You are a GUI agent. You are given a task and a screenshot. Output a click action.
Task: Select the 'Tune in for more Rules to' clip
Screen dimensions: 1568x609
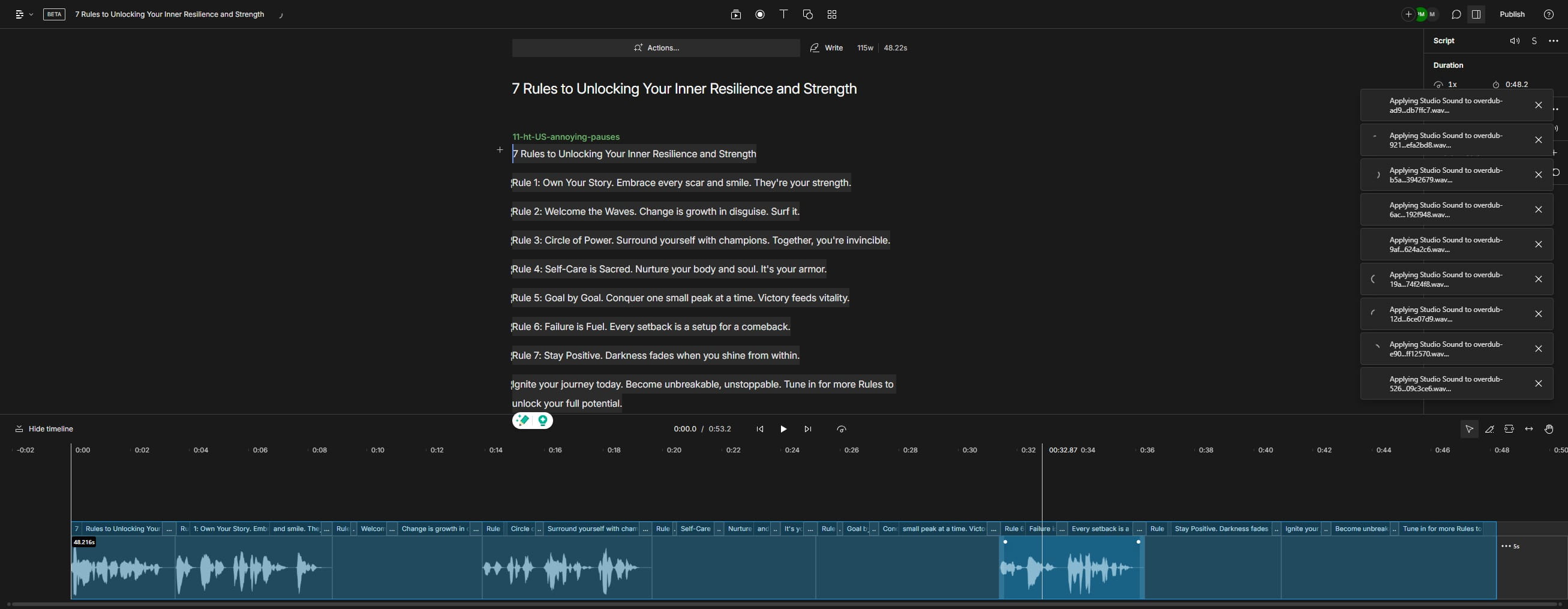click(x=1442, y=529)
